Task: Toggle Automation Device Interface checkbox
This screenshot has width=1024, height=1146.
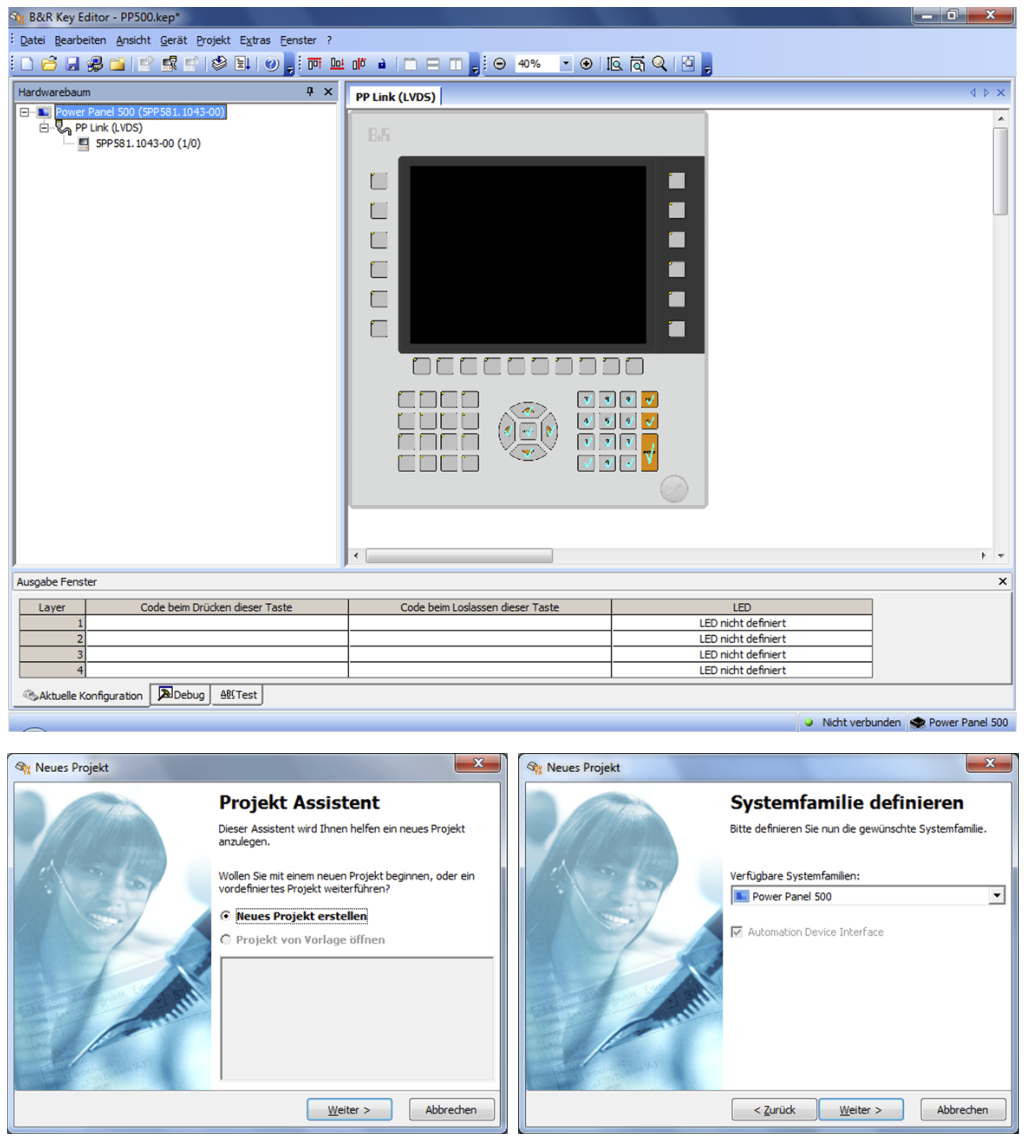Action: tap(738, 932)
